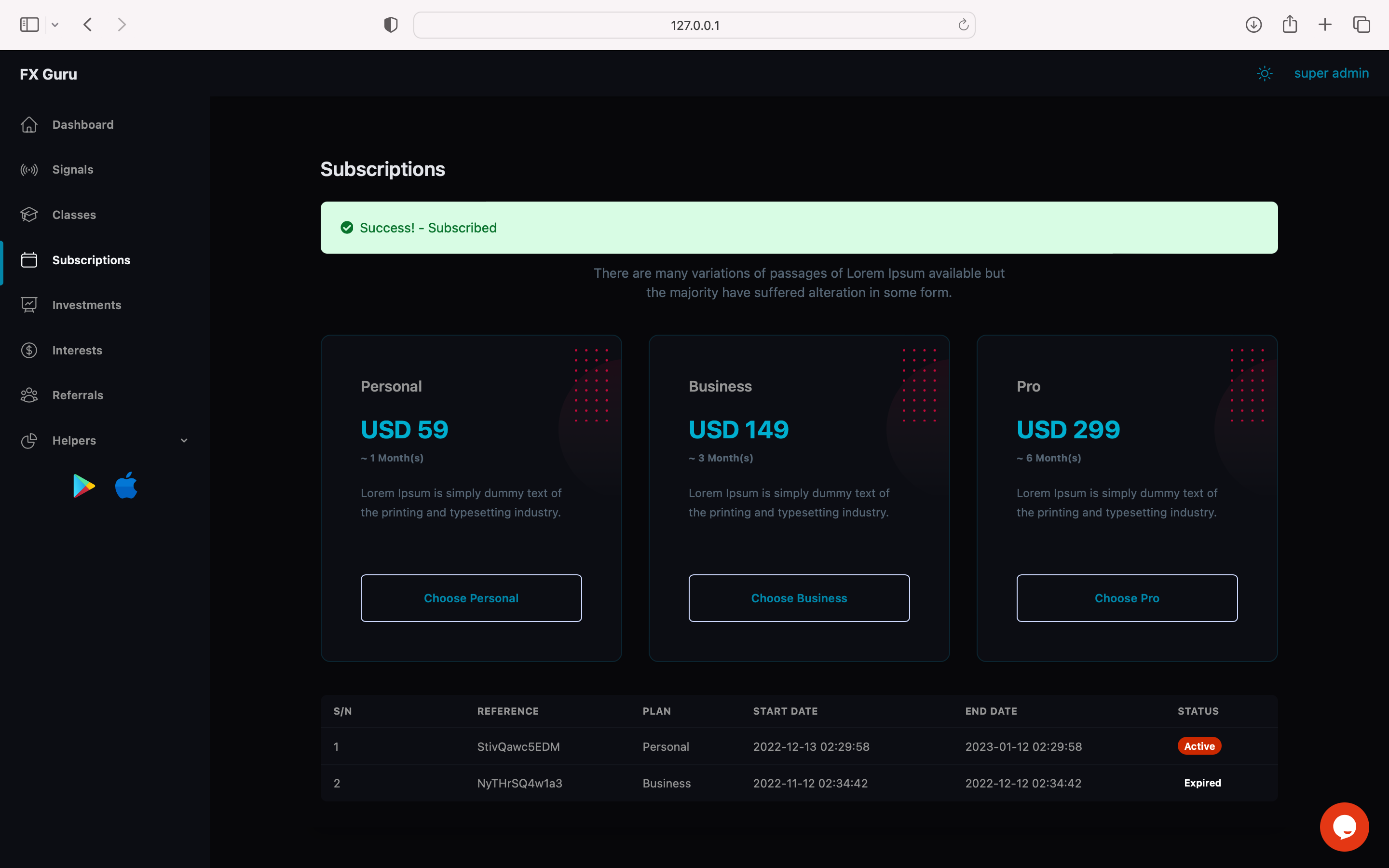Click the Apple App Store icon
This screenshot has width=1389, height=868.
[x=126, y=486]
